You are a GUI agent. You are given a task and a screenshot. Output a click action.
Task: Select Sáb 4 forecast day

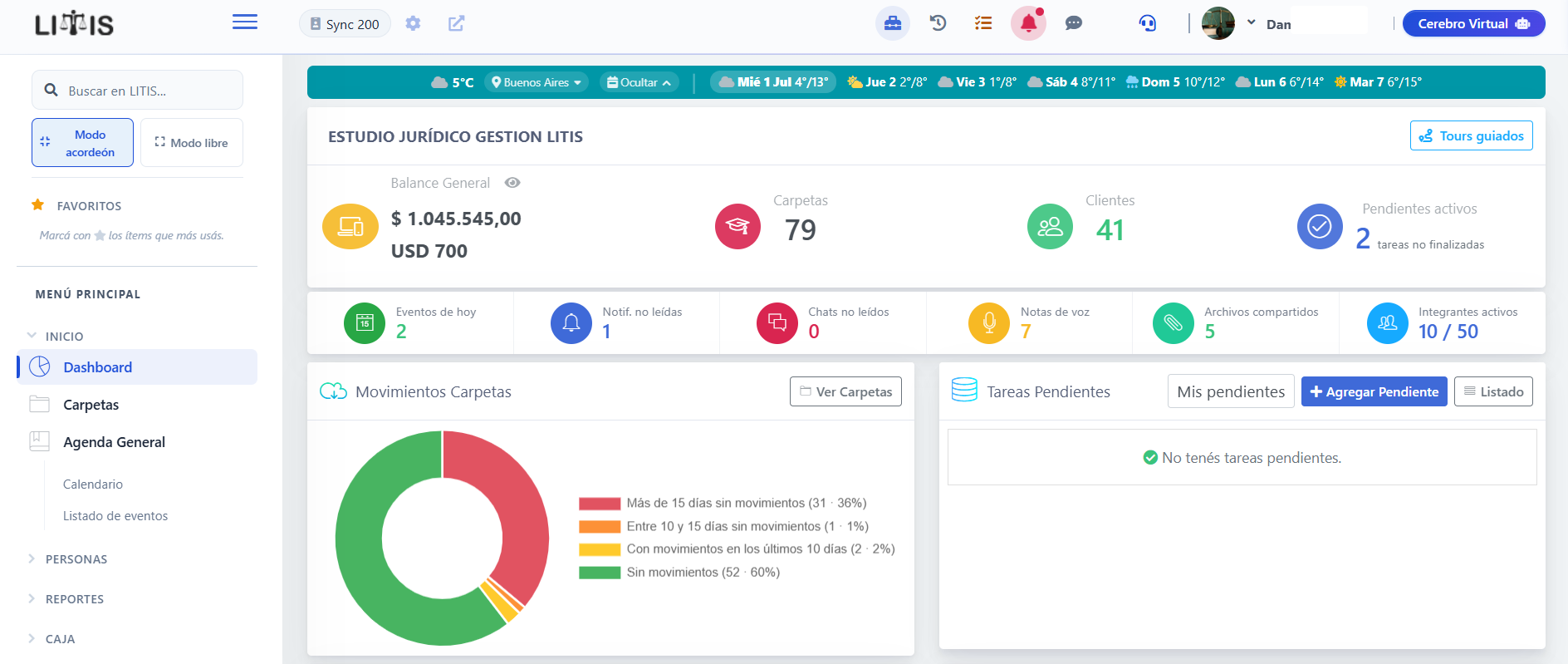[x=1071, y=82]
